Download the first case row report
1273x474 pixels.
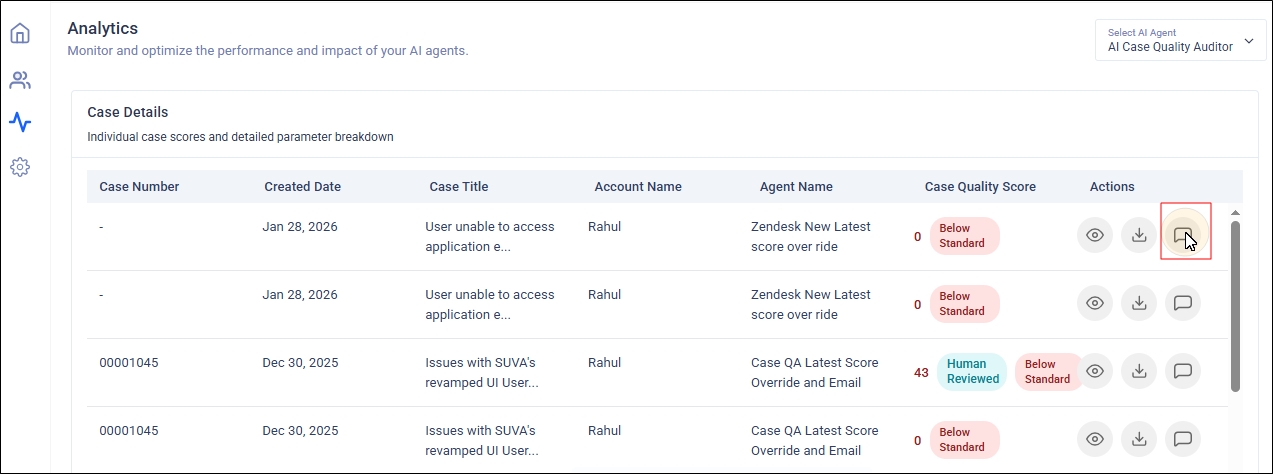[x=1138, y=235]
